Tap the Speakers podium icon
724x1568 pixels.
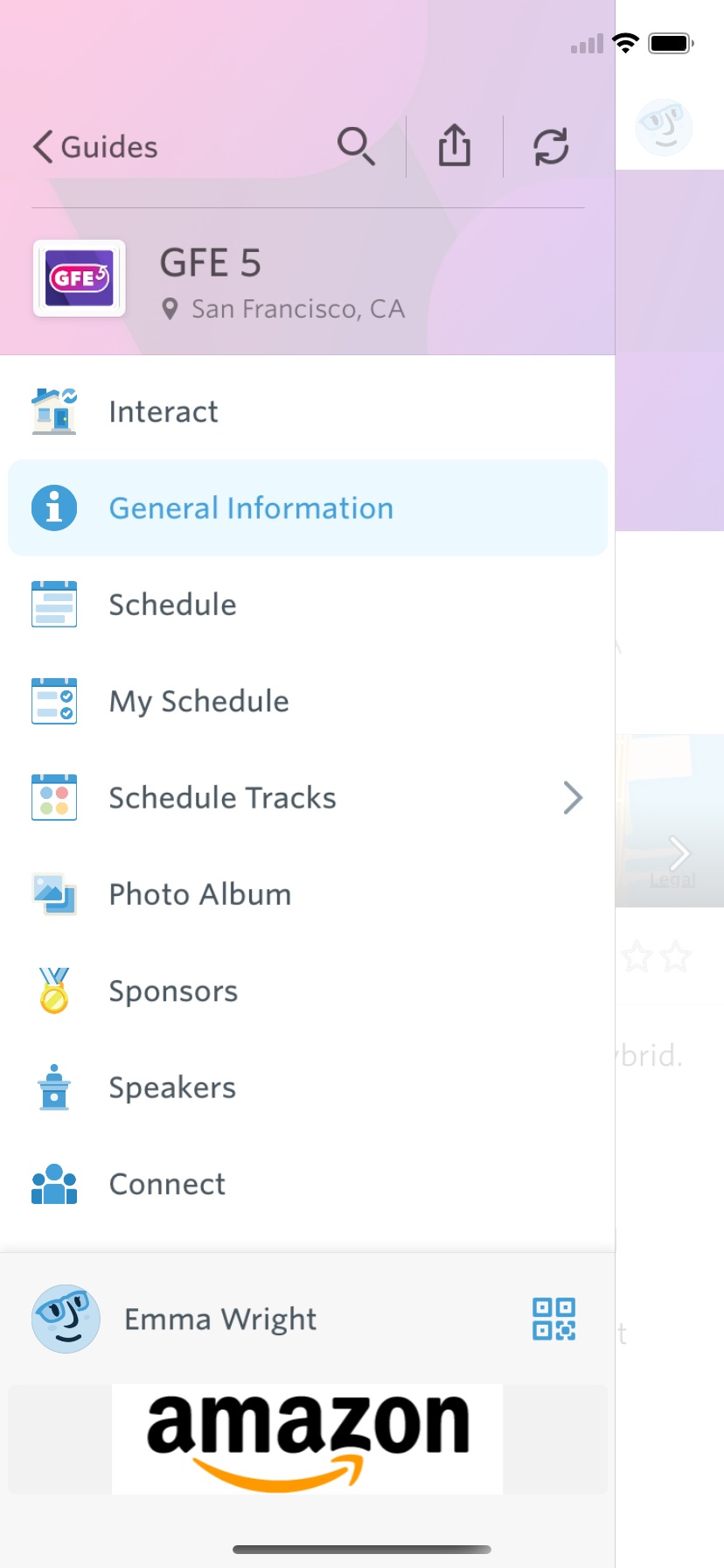[53, 1087]
